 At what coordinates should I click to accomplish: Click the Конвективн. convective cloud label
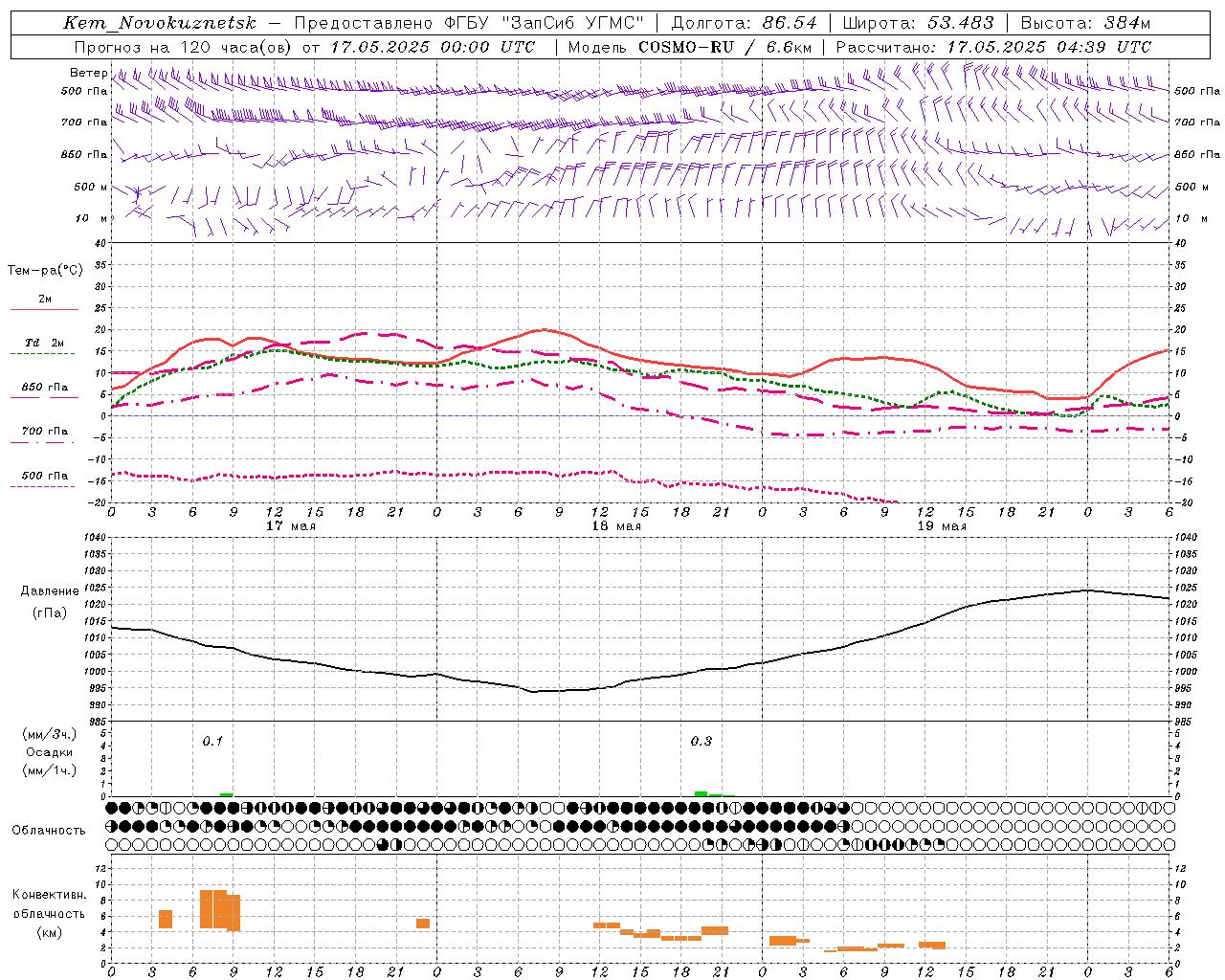(50, 895)
